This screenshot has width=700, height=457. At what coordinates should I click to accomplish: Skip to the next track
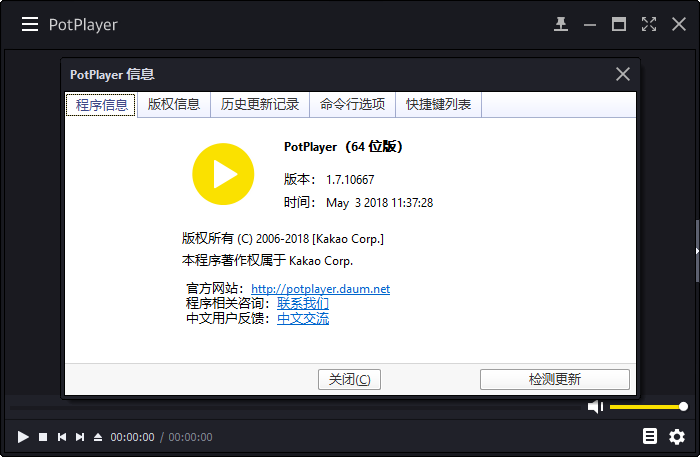[x=80, y=437]
